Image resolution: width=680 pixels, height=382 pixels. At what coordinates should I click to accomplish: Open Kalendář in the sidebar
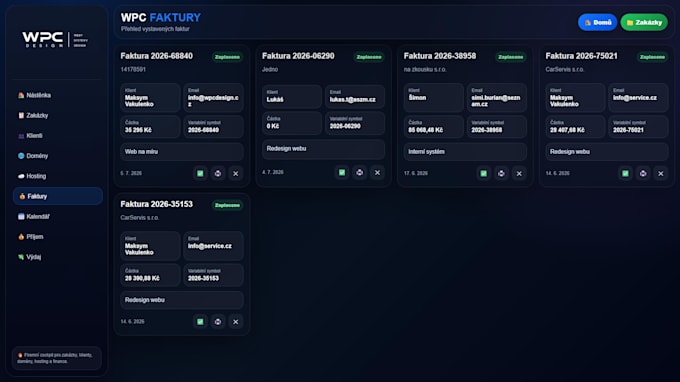58,216
